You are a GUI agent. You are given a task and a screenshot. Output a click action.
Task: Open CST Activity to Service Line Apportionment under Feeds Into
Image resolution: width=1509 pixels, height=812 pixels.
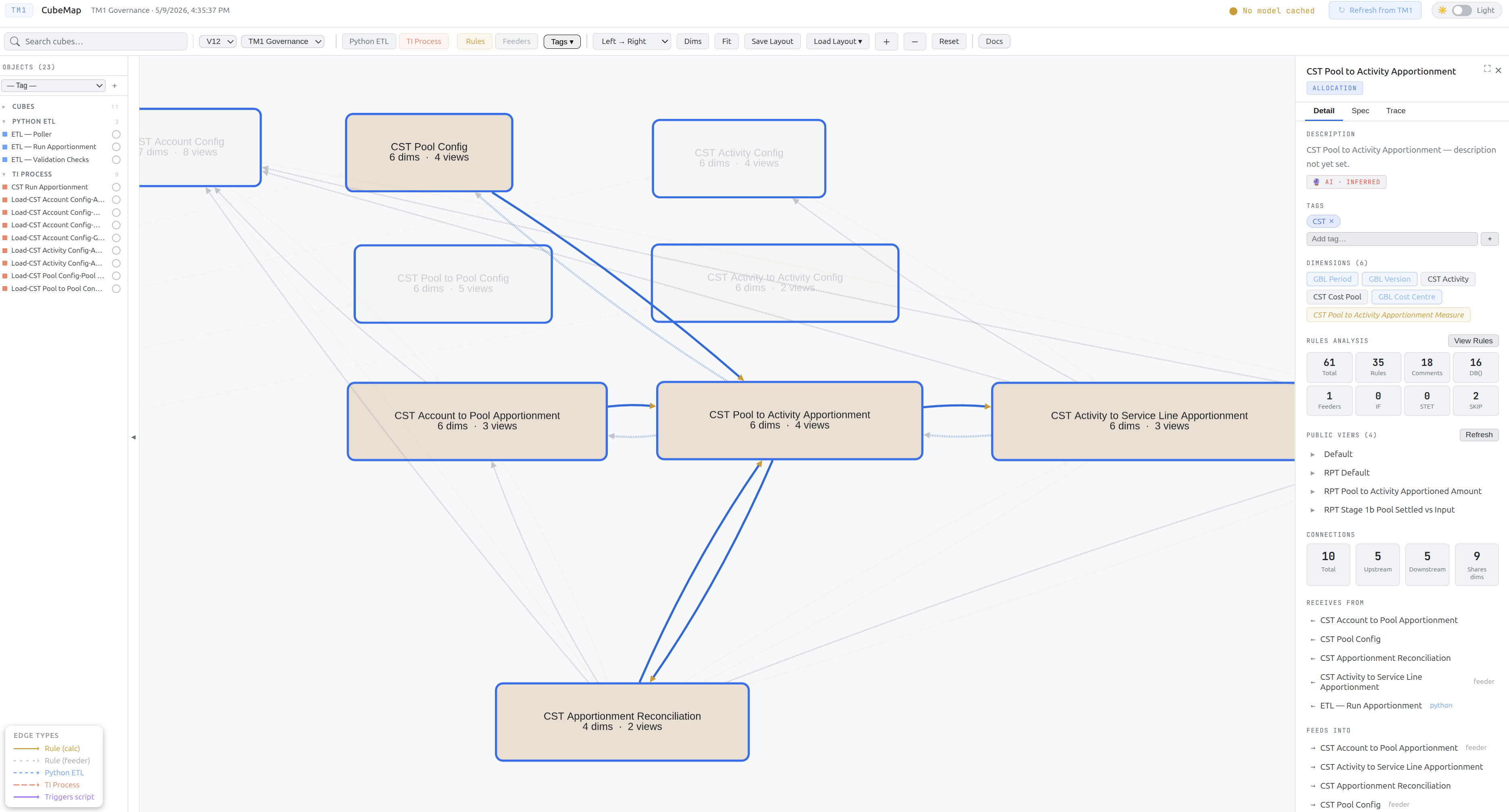[x=1401, y=768]
